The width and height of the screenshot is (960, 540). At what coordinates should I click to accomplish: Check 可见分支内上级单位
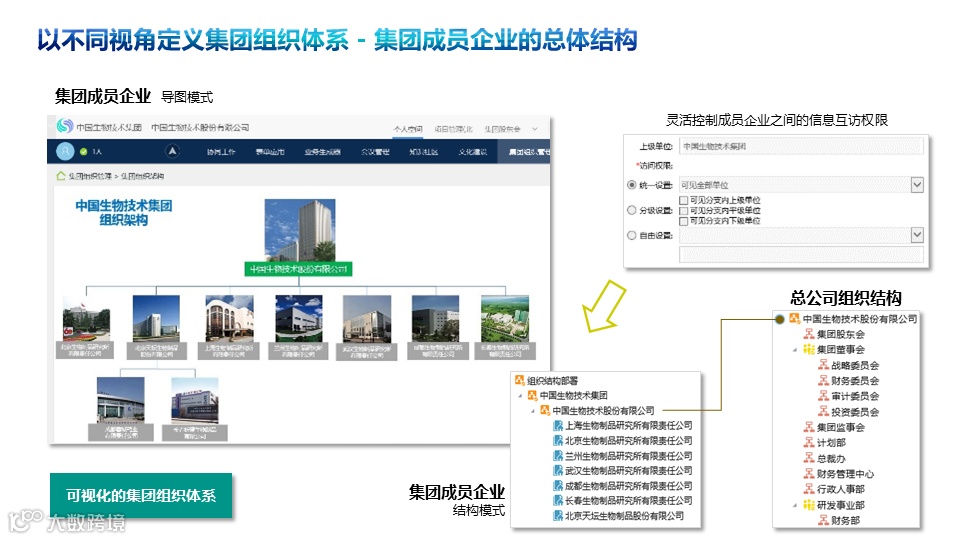tap(684, 200)
